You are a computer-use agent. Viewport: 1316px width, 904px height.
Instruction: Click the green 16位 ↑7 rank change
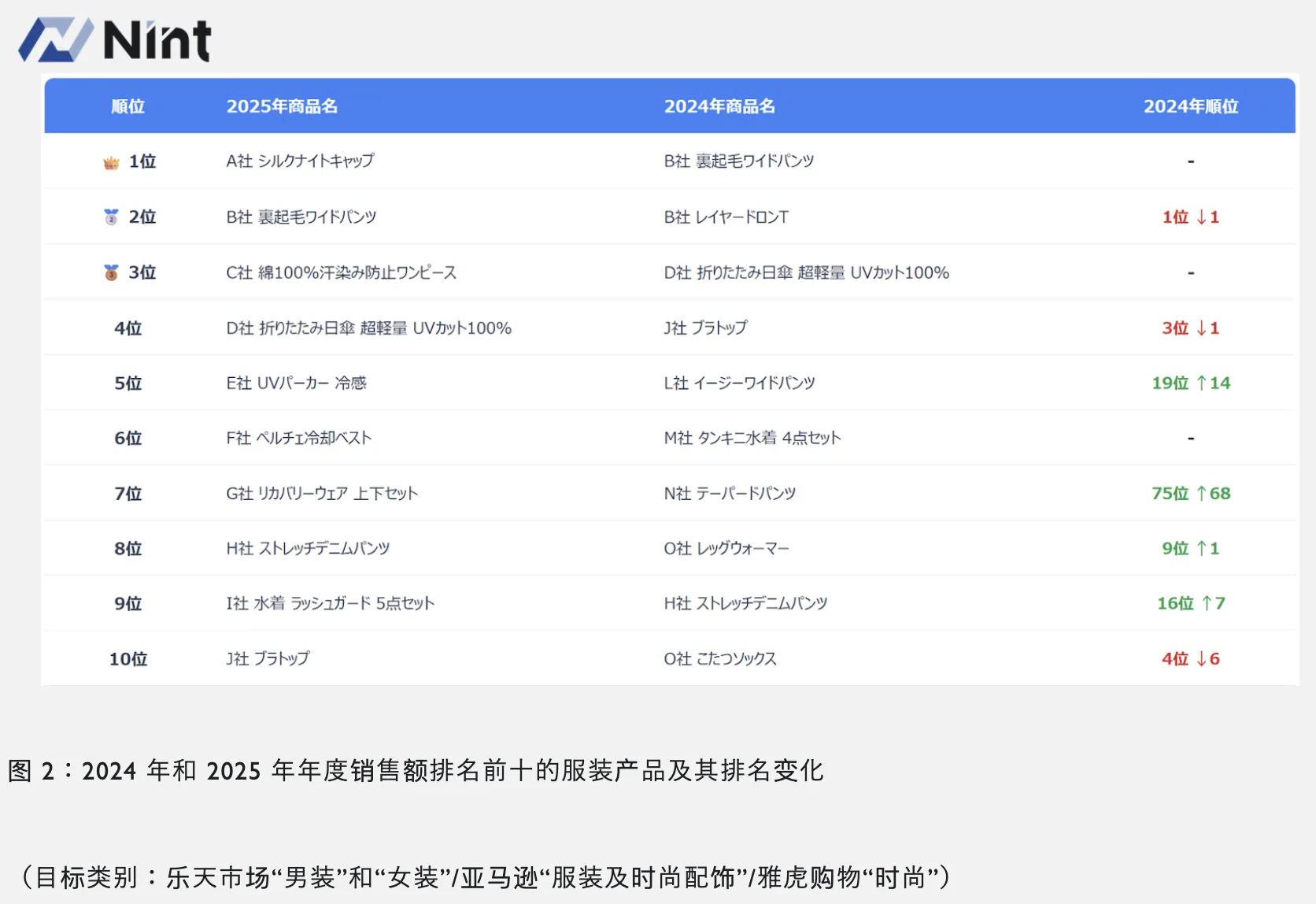click(x=1191, y=603)
